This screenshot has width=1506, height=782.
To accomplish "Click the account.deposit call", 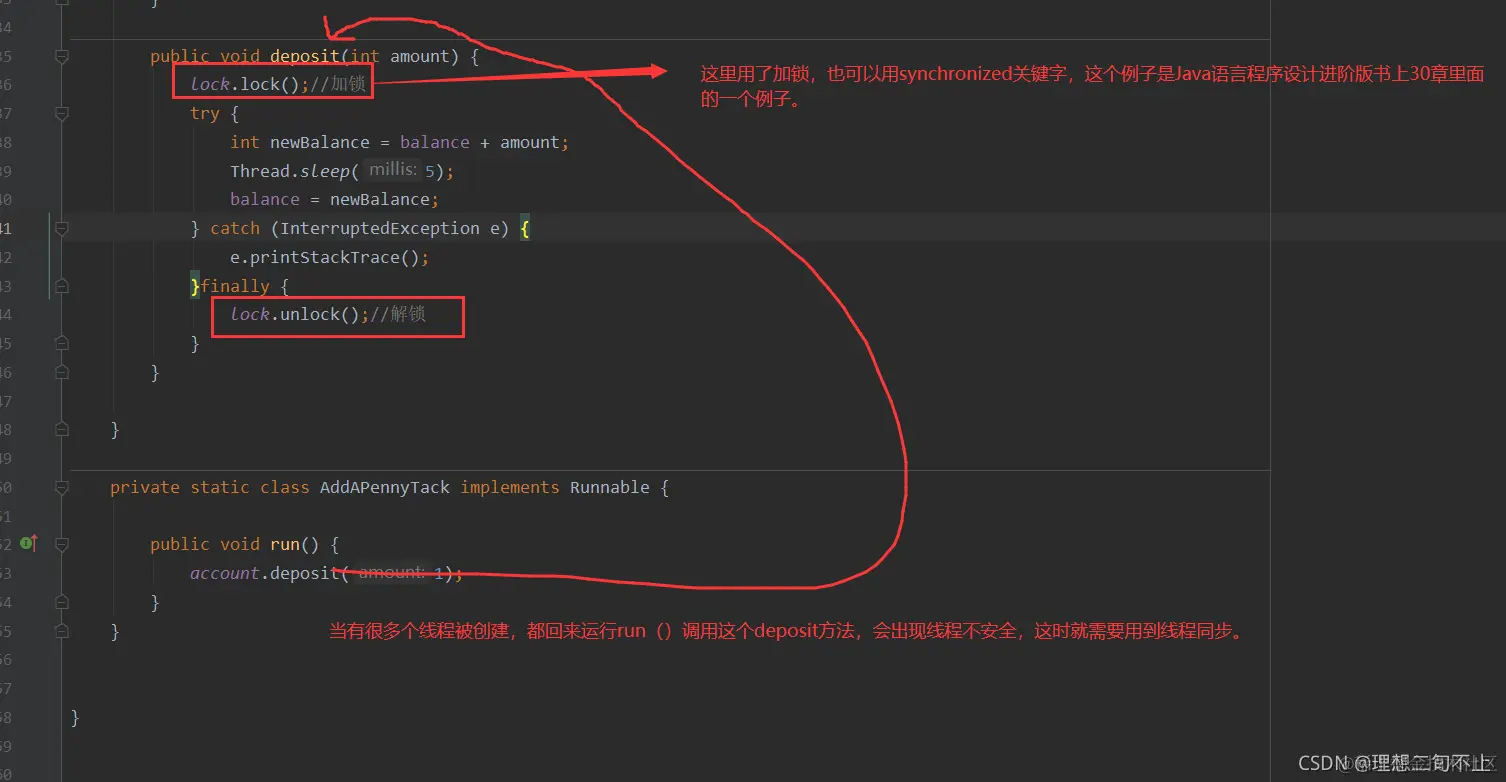I will click(265, 573).
